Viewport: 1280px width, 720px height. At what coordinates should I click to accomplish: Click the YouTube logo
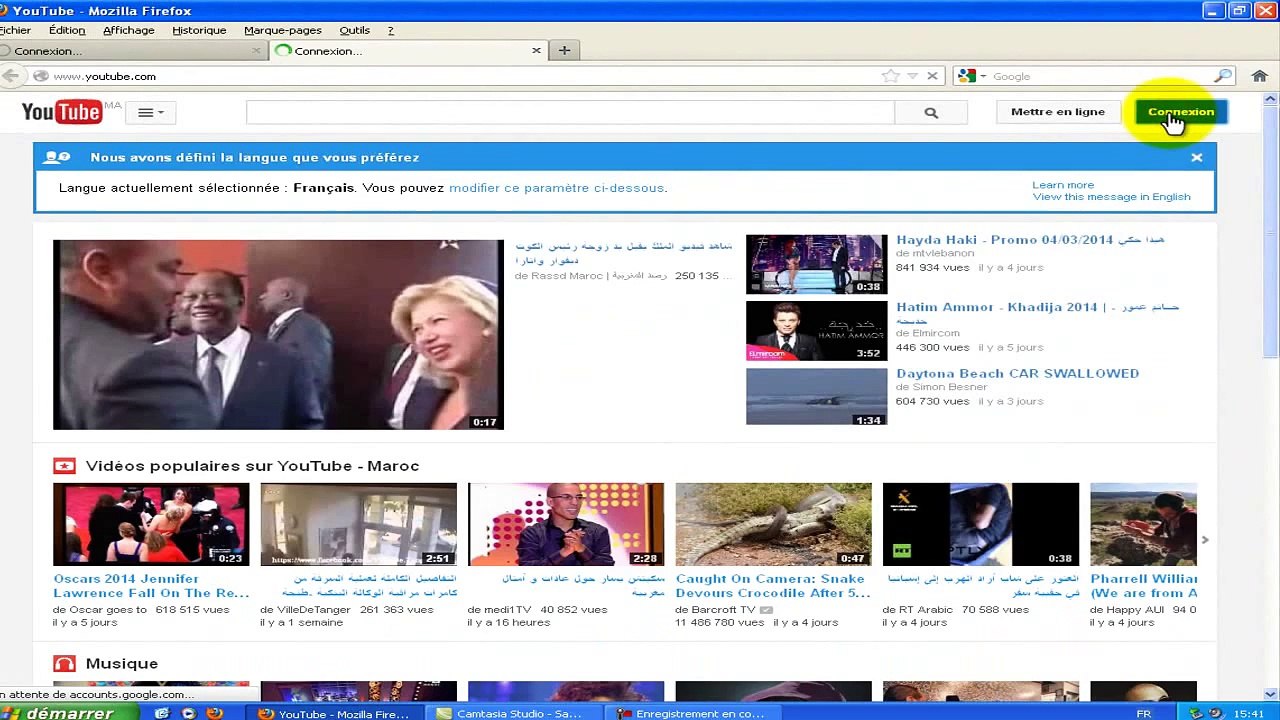tap(62, 112)
